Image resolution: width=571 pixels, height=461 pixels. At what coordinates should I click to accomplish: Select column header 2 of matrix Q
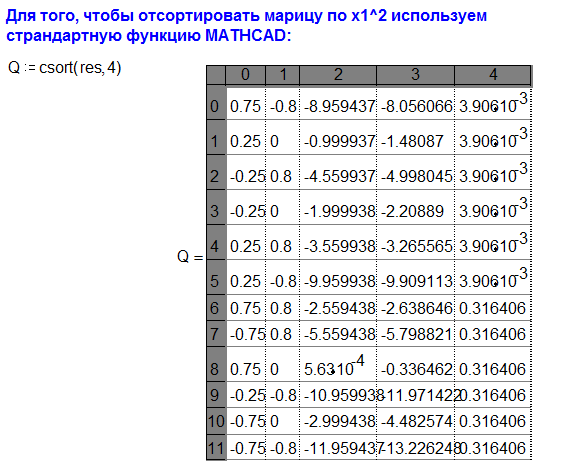click(338, 75)
